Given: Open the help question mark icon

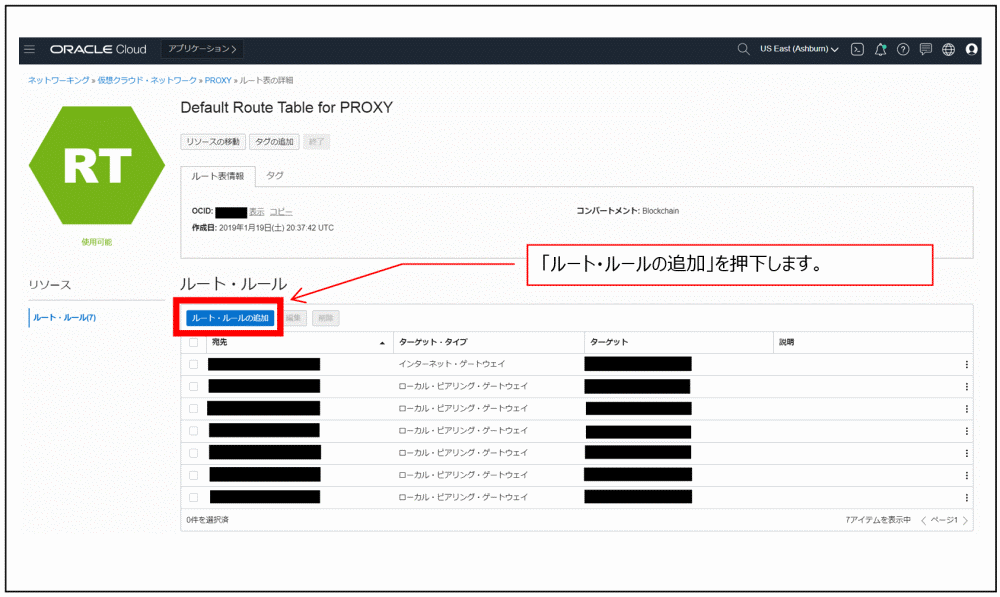Looking at the screenshot, I should point(903,49).
